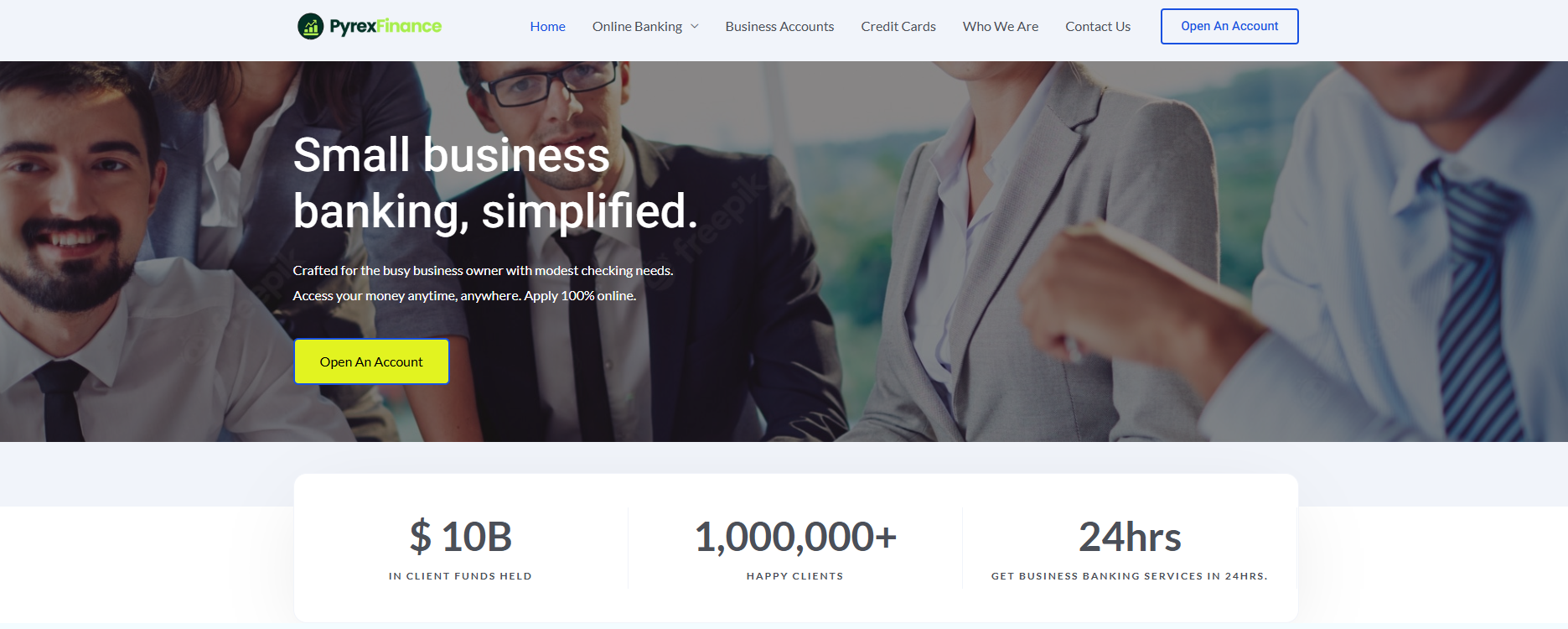Click the 1,000,000+ happy clients figure
Image resolution: width=1568 pixels, height=629 pixels.
tap(795, 537)
